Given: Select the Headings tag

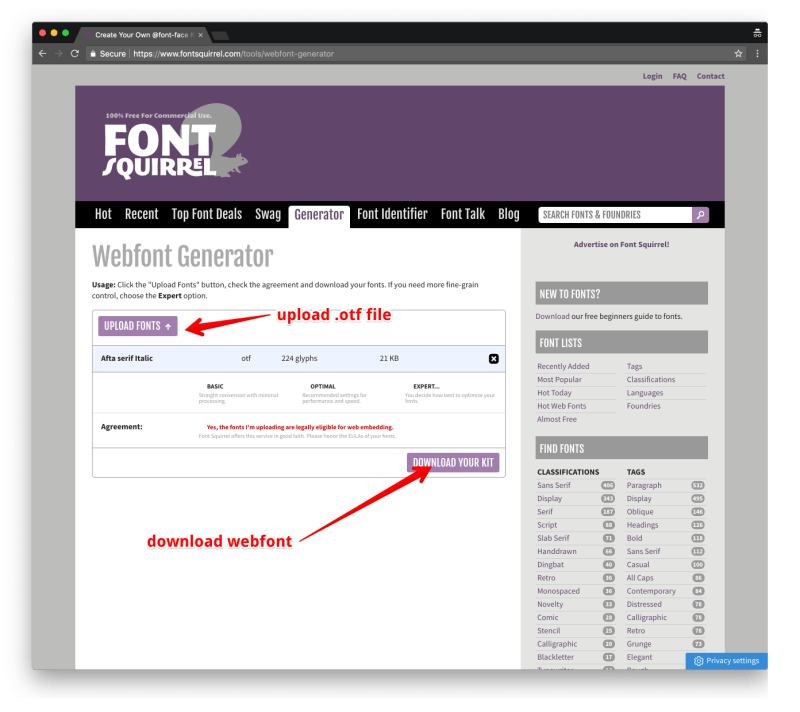Looking at the screenshot, I should coord(642,525).
